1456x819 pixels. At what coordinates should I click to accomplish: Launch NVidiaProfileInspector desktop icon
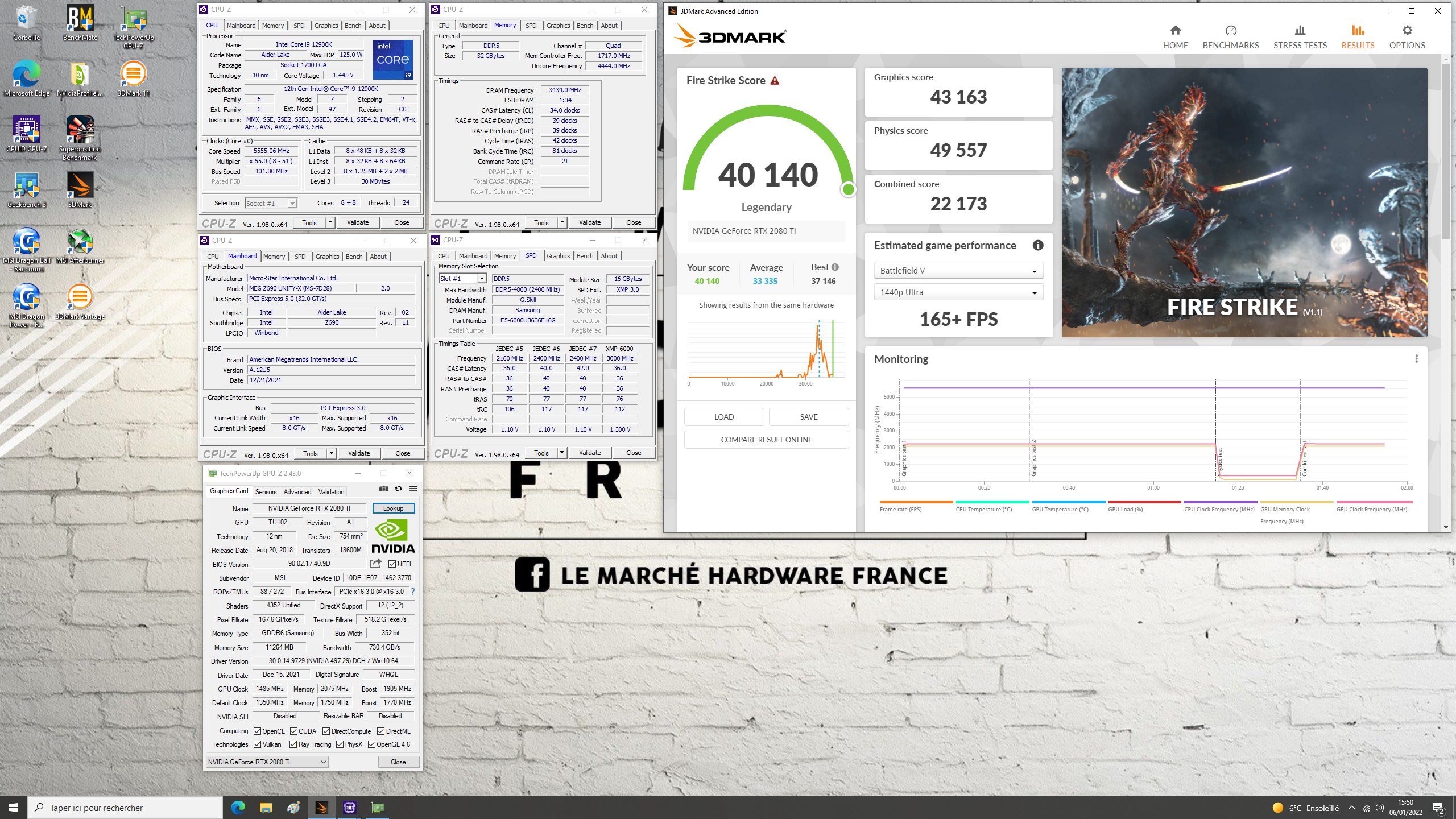pos(80,78)
